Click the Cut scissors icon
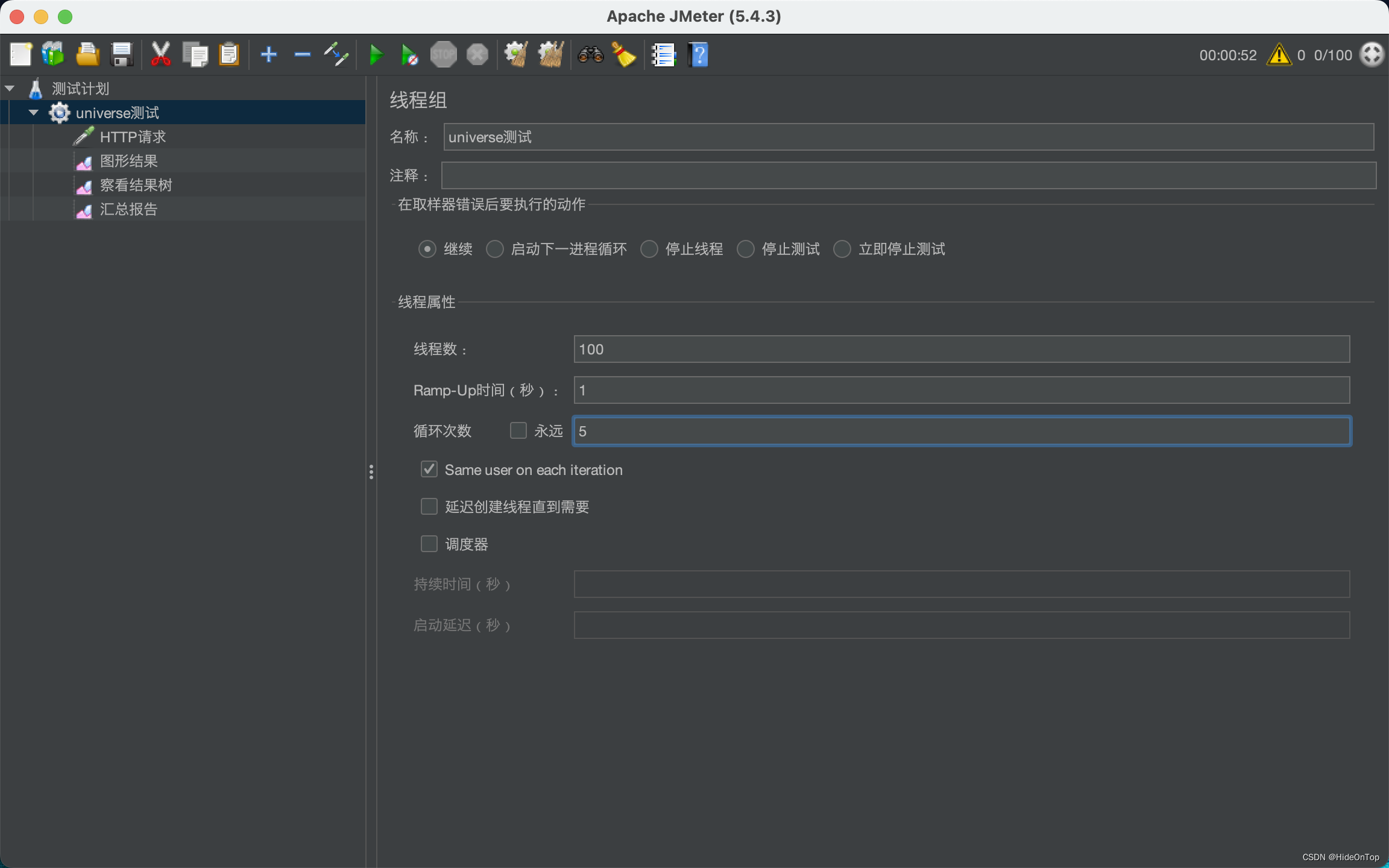1389x868 pixels. pos(160,55)
